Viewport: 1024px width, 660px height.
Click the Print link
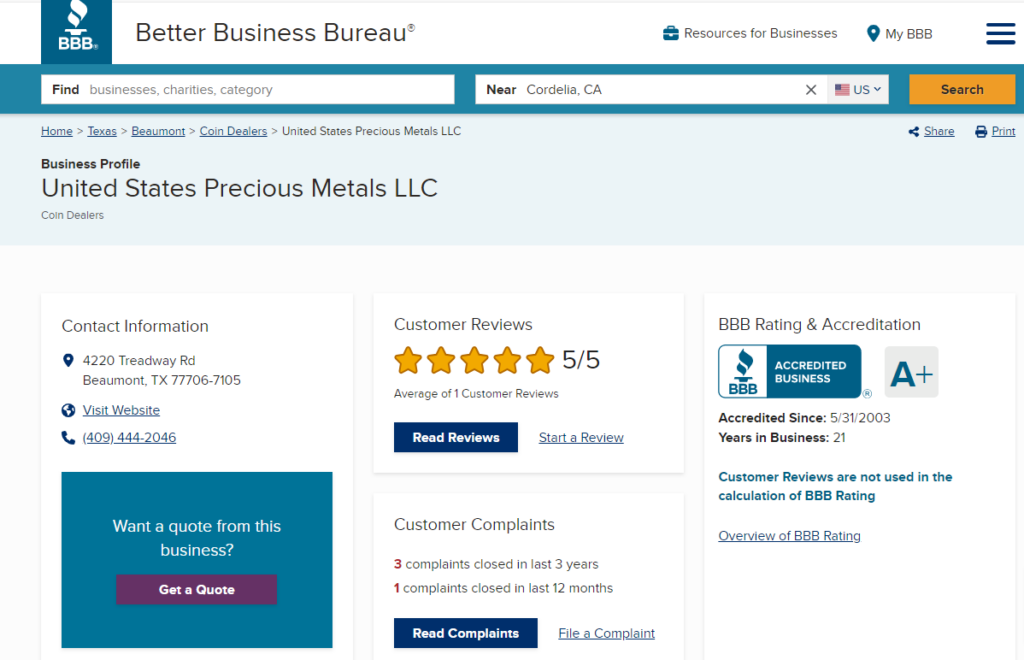(x=1003, y=131)
